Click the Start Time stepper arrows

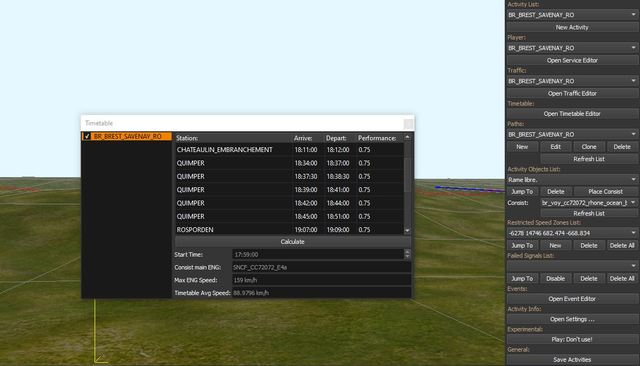pos(407,254)
